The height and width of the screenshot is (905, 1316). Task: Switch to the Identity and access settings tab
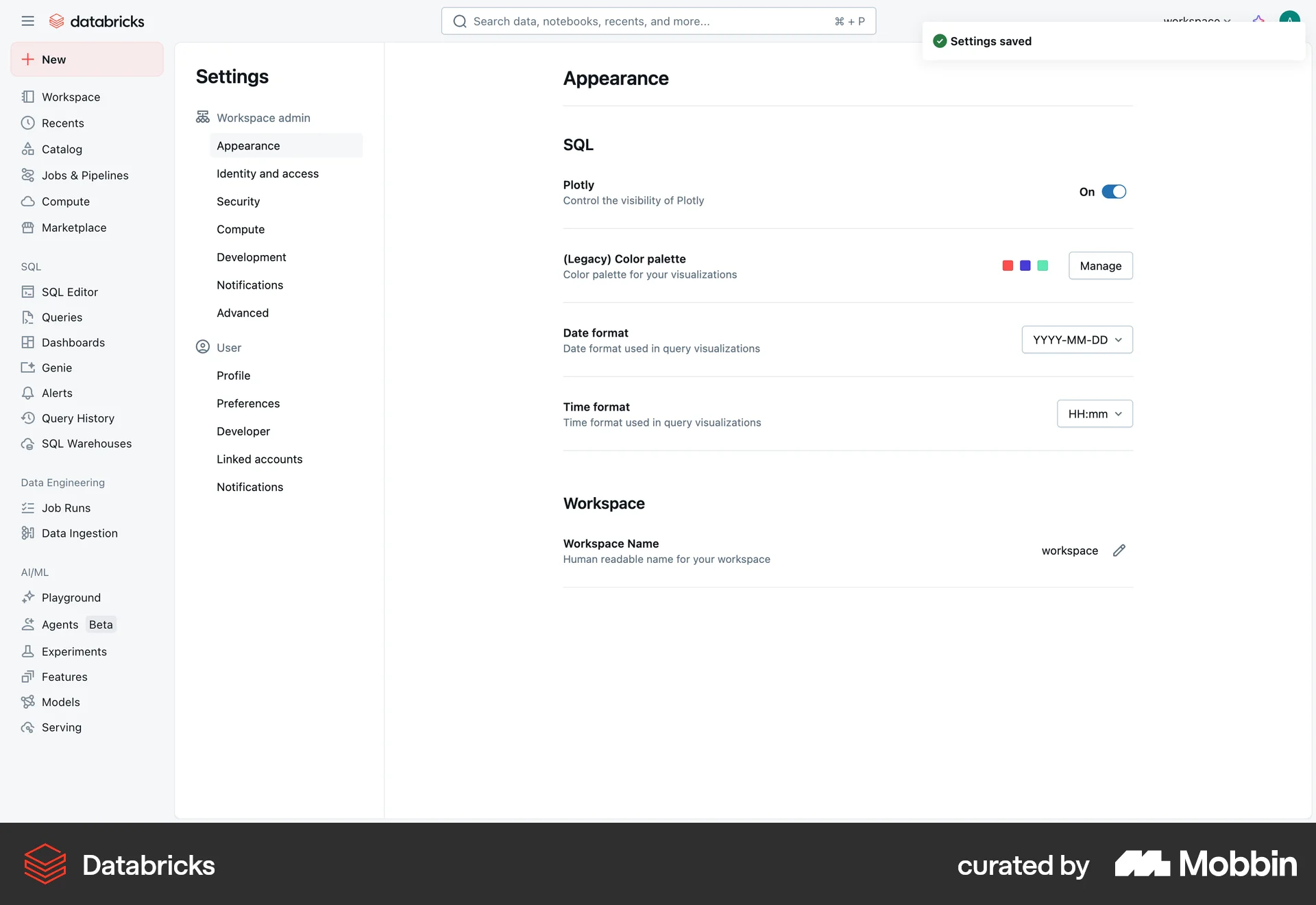267,173
